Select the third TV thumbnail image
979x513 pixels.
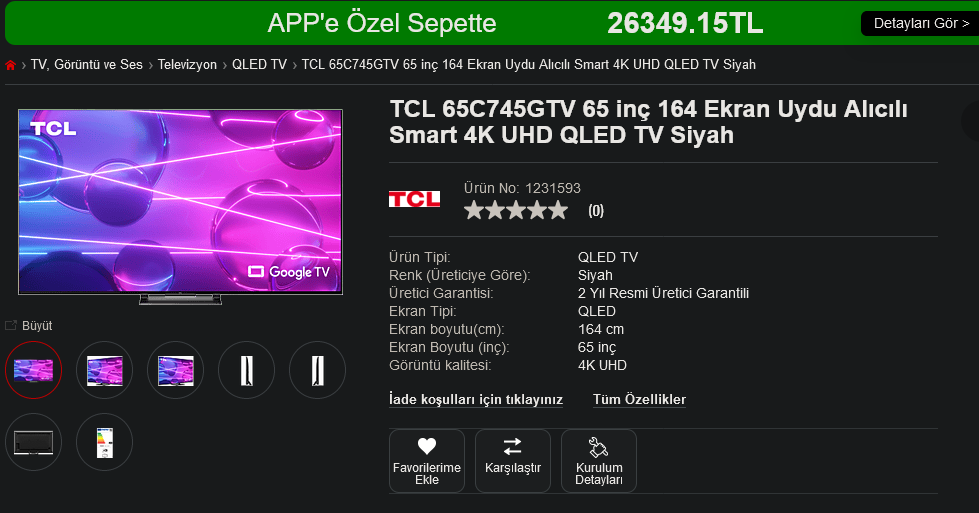pyautogui.click(x=175, y=370)
